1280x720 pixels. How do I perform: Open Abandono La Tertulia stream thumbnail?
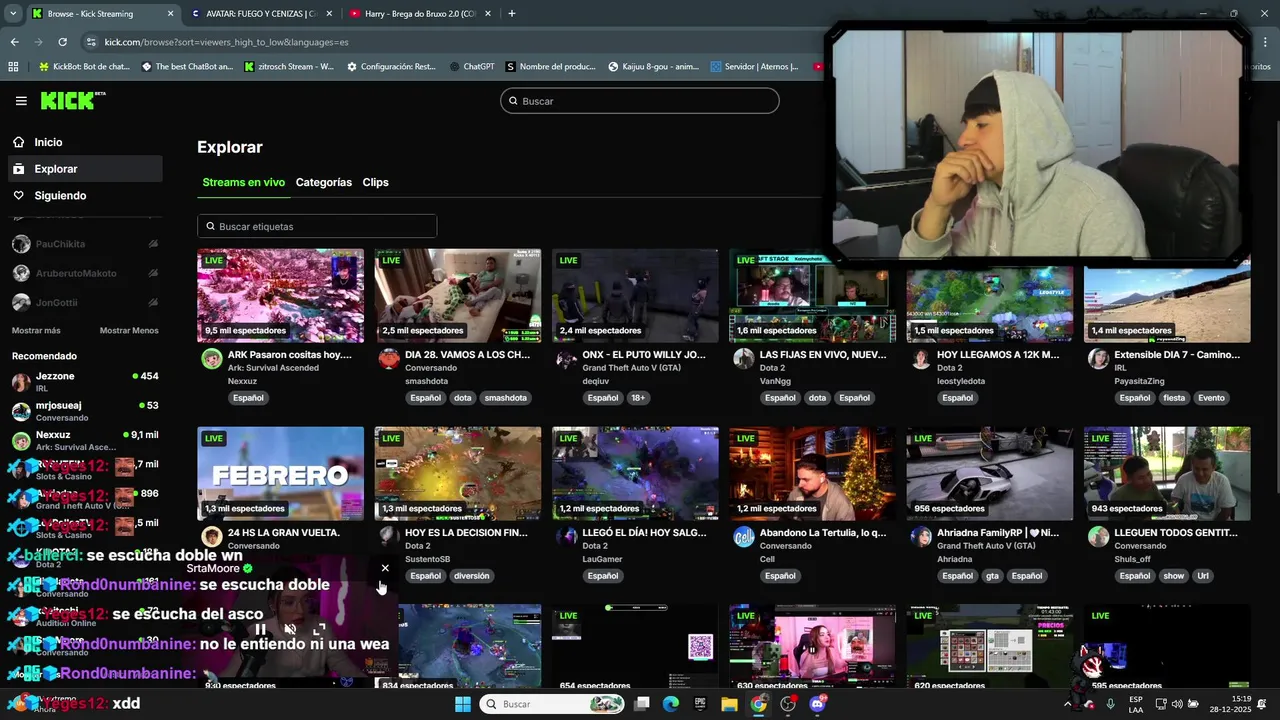tap(812, 474)
